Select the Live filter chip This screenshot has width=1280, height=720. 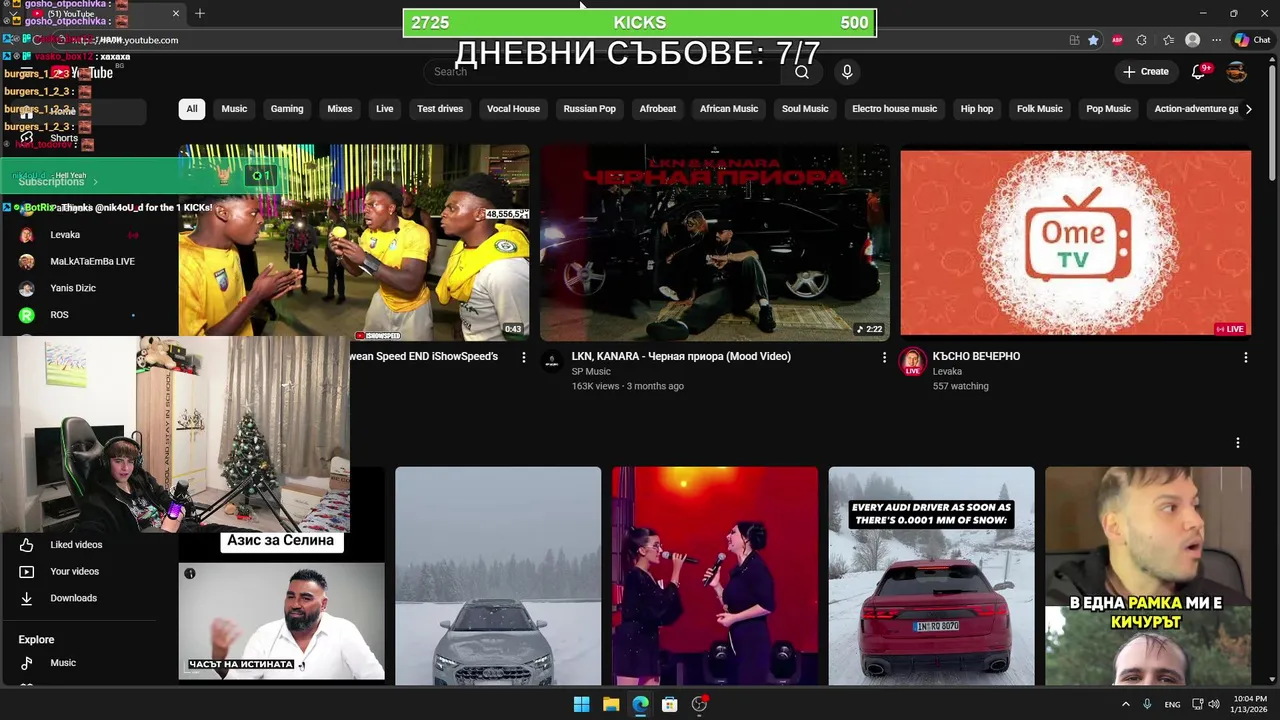click(x=385, y=109)
